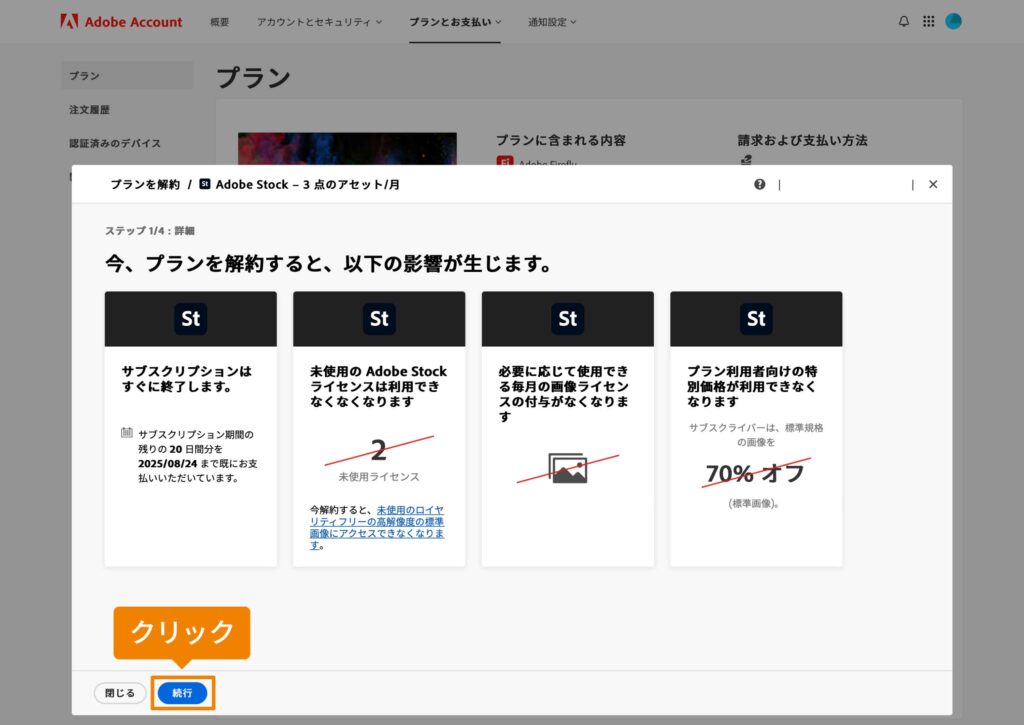Open the unused royalty-free images link
The width and height of the screenshot is (1024, 725).
pos(377,527)
